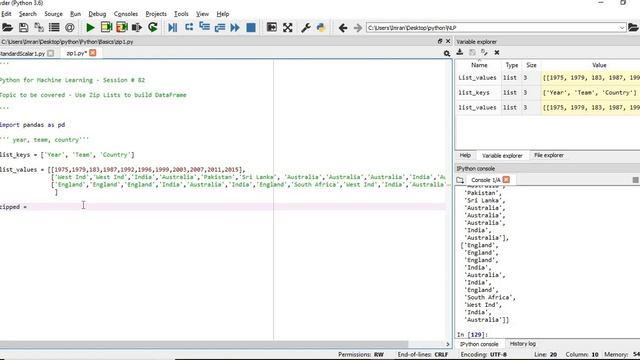Select the IPython console bottom tab
This screenshot has width=640, height=360.
click(479, 344)
